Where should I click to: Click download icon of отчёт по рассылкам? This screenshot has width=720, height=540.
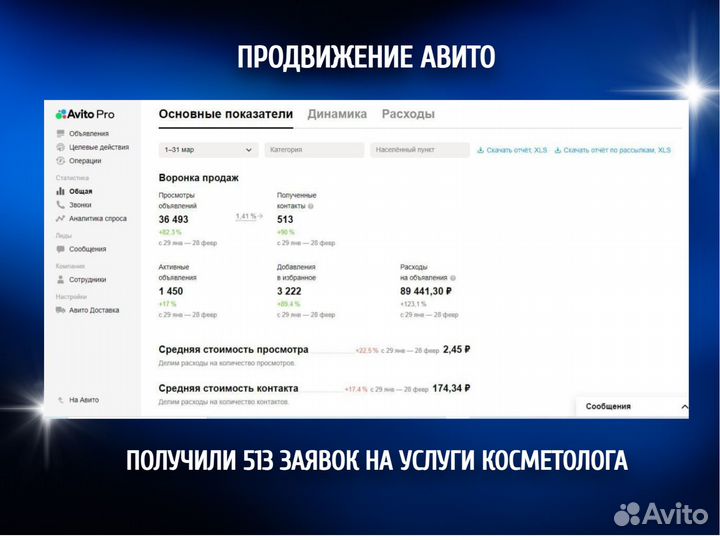pos(557,150)
